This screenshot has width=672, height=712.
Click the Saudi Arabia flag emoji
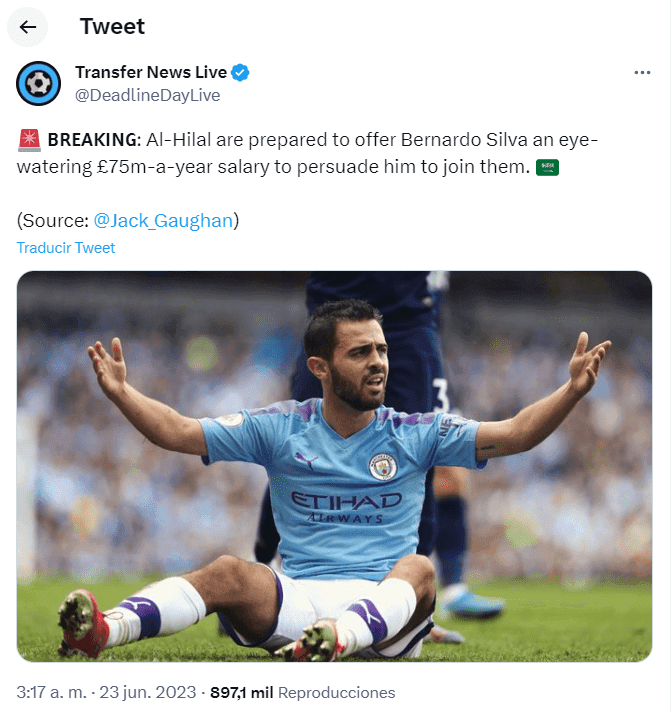click(547, 167)
